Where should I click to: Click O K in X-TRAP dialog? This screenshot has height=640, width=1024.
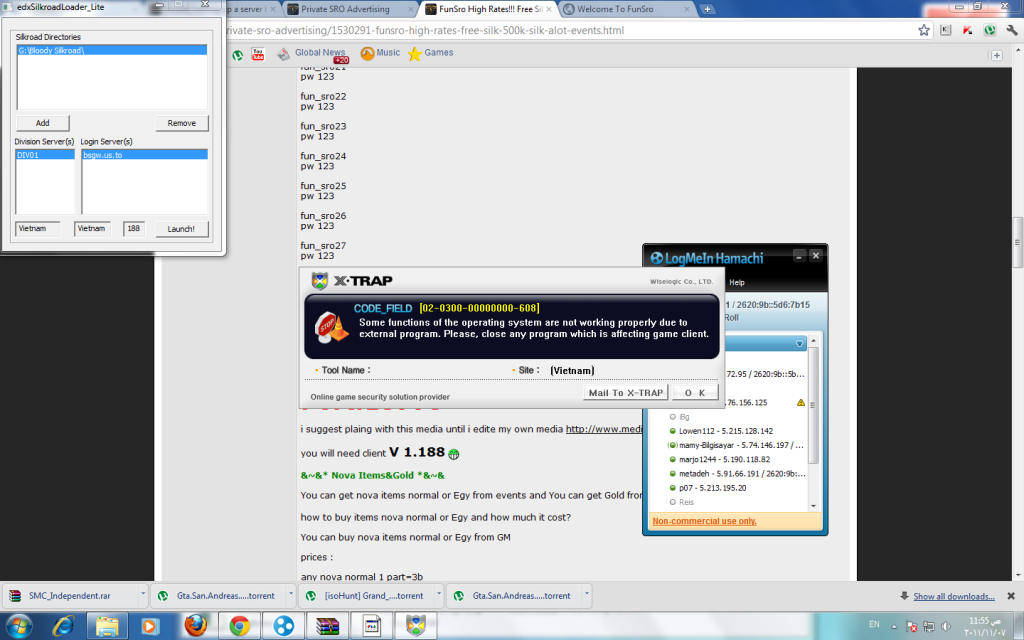pyautogui.click(x=695, y=392)
